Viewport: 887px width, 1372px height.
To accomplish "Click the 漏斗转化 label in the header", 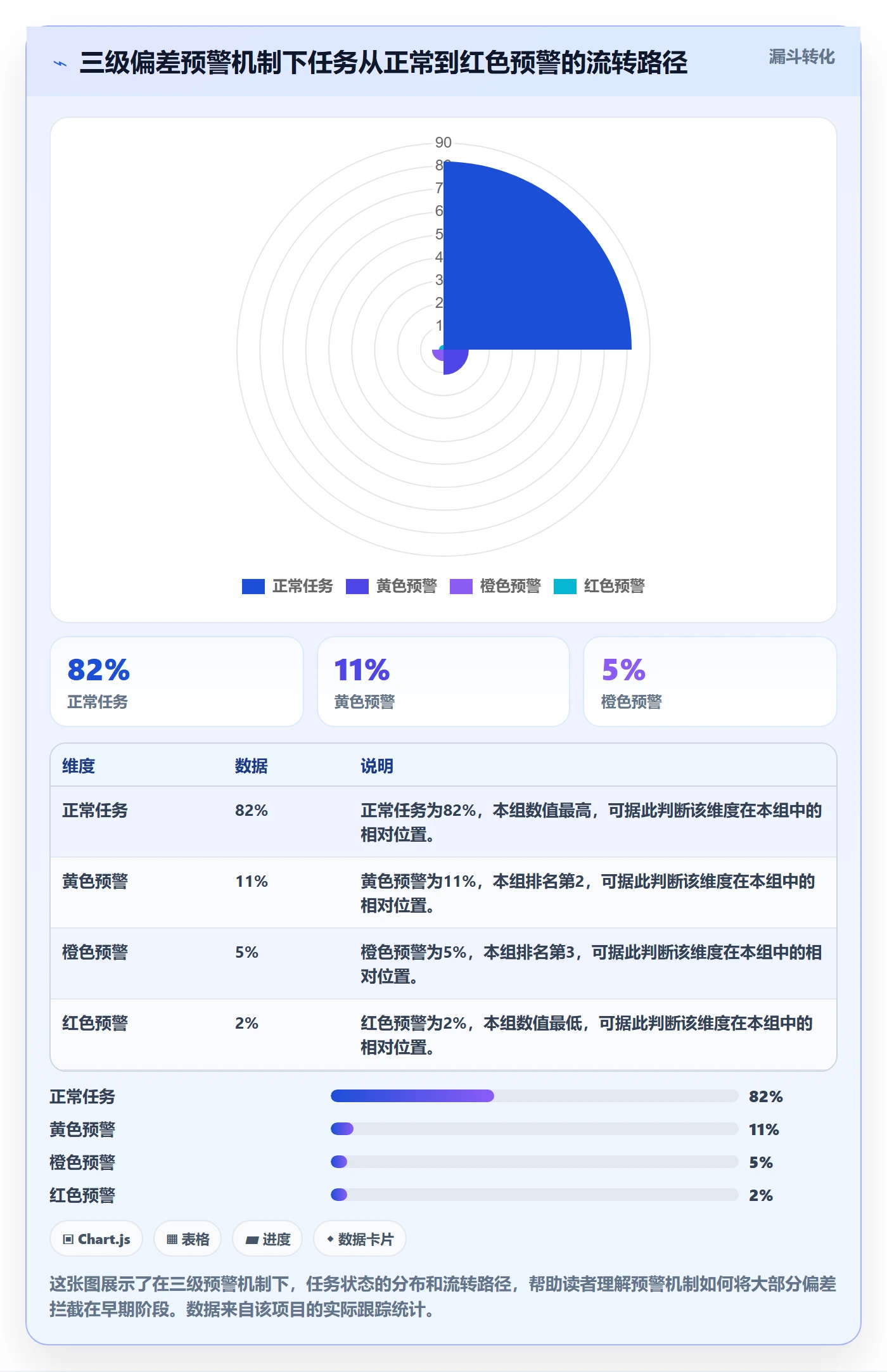I will pyautogui.click(x=801, y=57).
